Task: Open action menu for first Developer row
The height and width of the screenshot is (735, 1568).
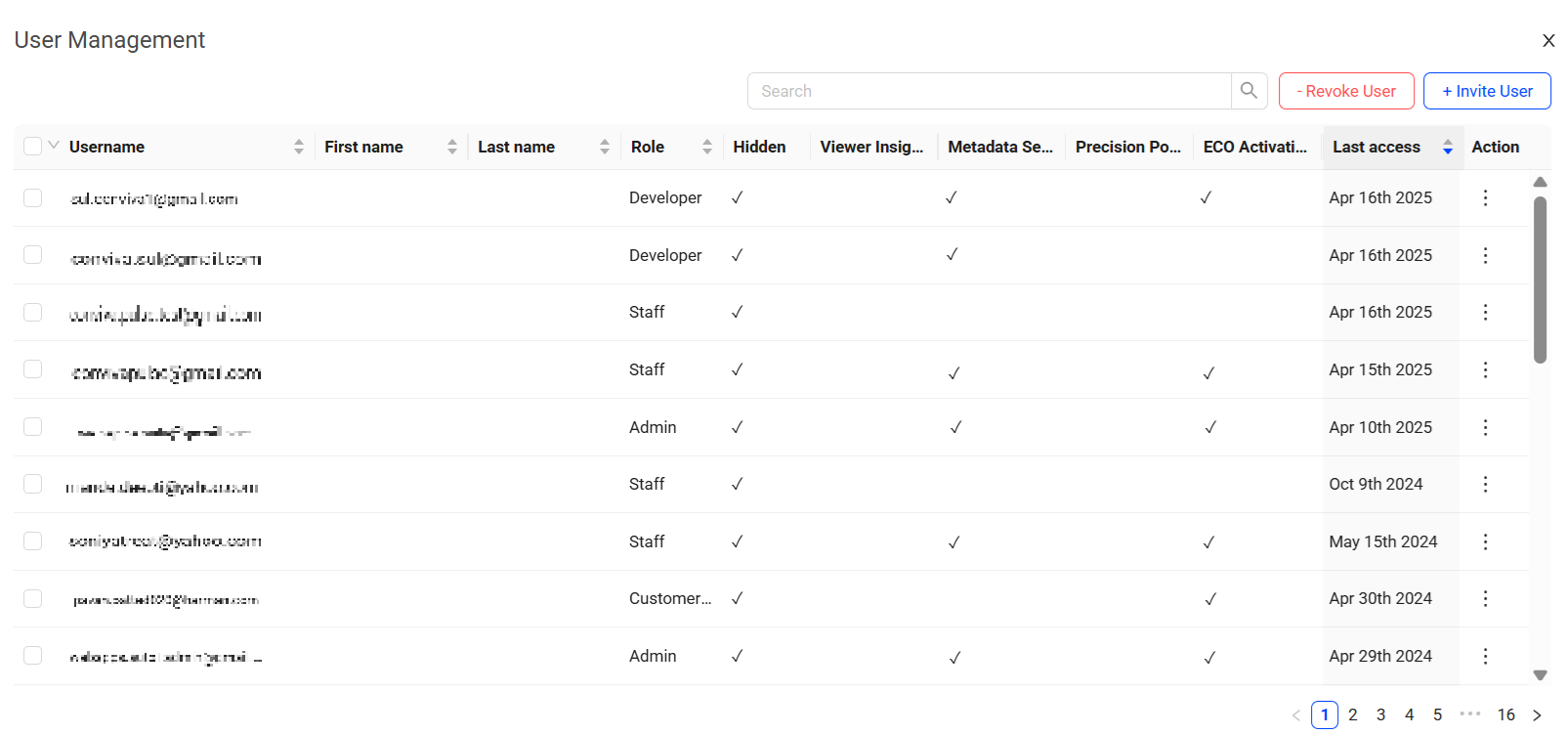Action: click(1485, 198)
